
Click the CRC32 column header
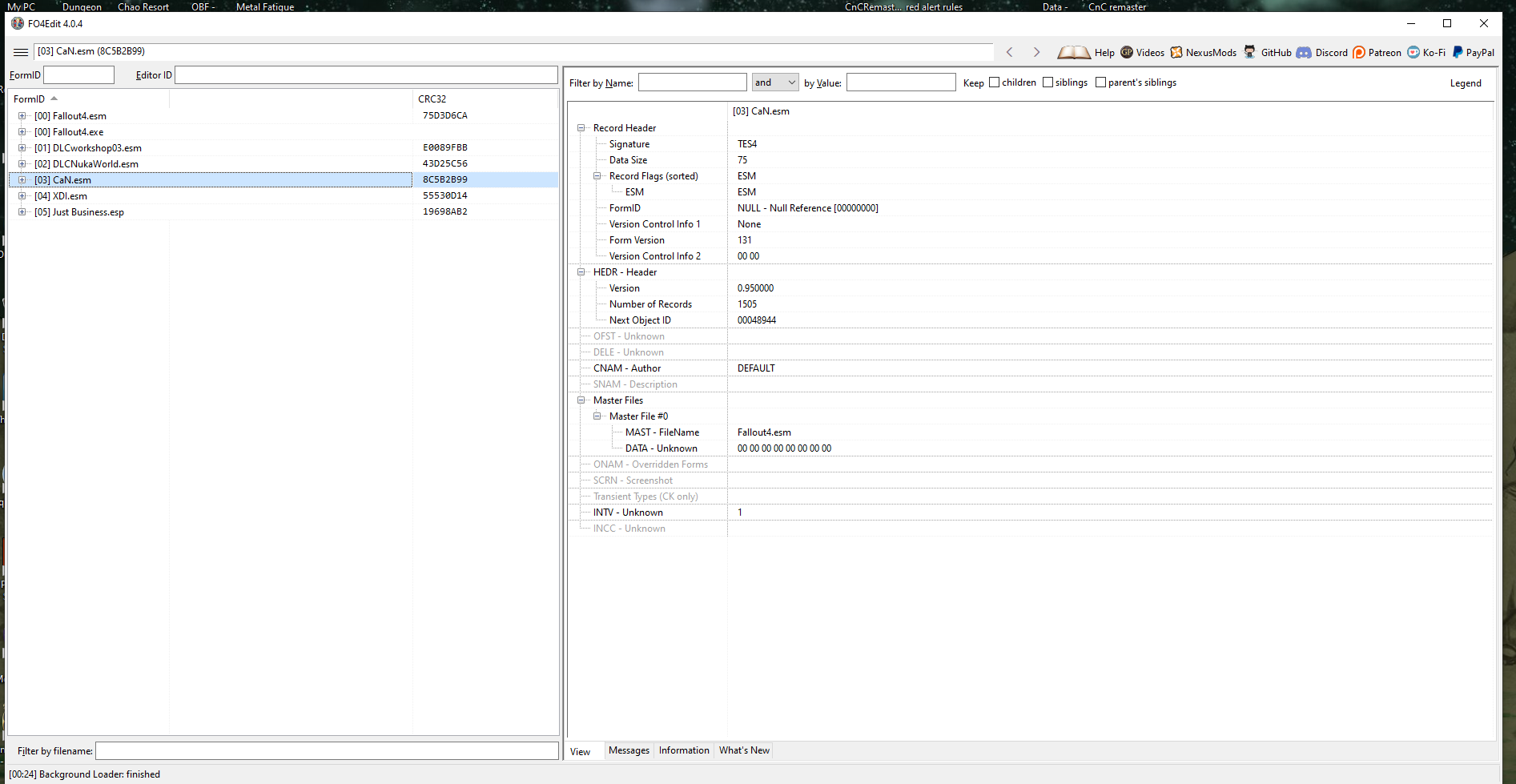click(485, 99)
